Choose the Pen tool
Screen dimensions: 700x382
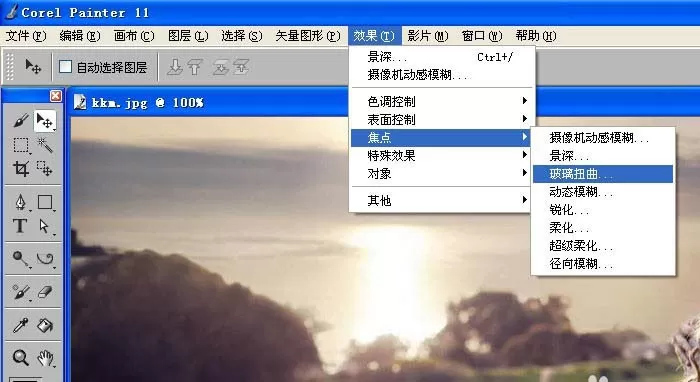point(21,202)
